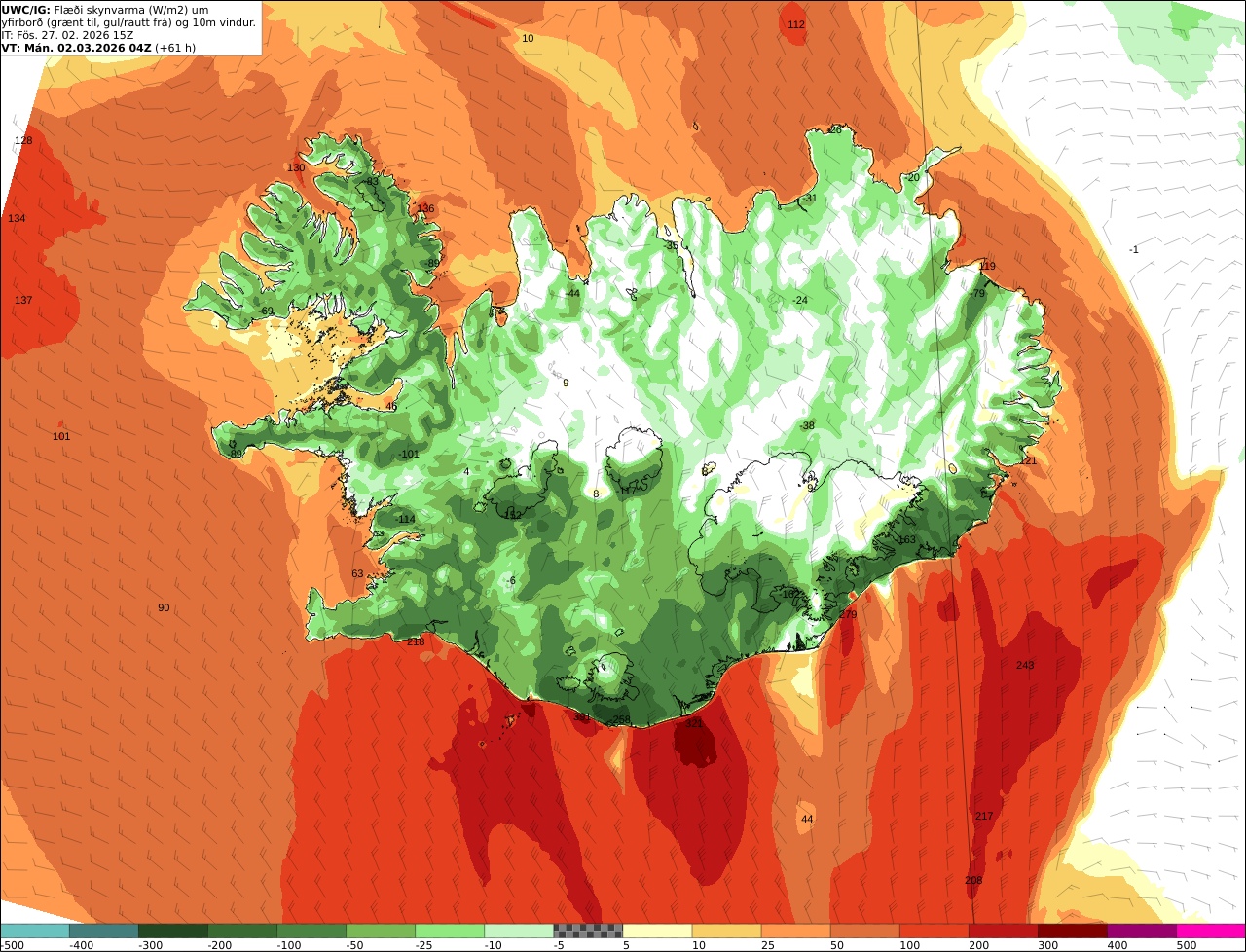Click the '-31' flux value in north Iceland
The height and width of the screenshot is (952, 1246).
click(x=810, y=198)
